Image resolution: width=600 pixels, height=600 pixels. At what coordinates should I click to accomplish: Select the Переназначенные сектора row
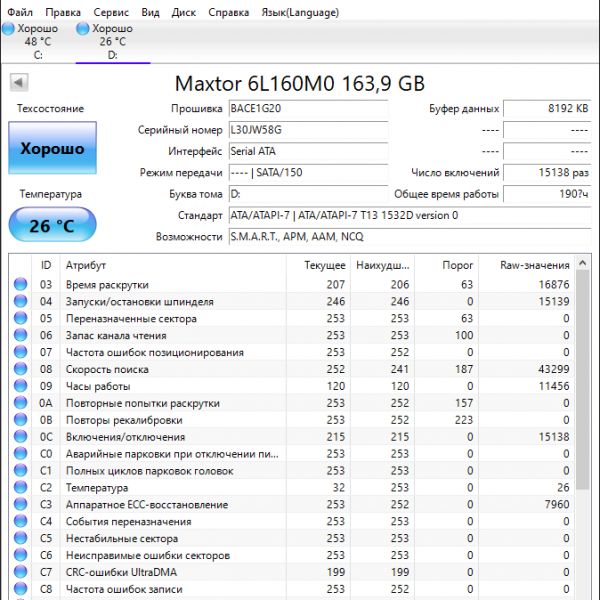tap(292, 318)
